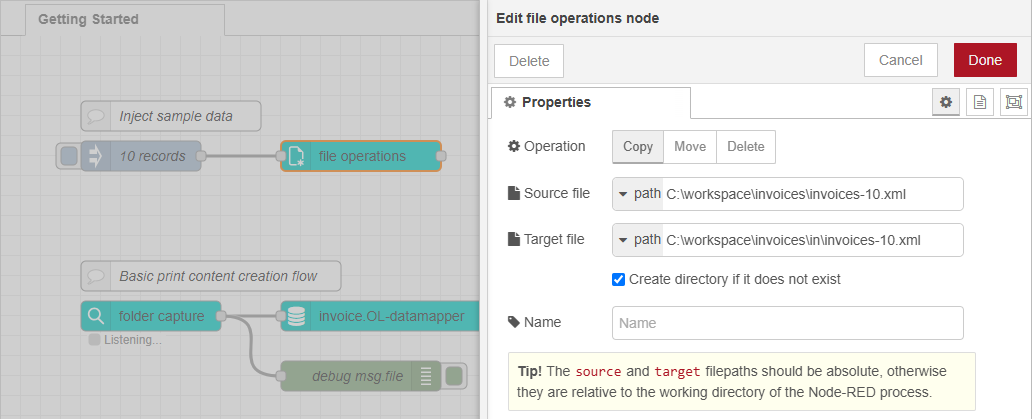Click the debug msg.file list icon
Viewport: 1032px width, 419px height.
pyautogui.click(x=426, y=376)
